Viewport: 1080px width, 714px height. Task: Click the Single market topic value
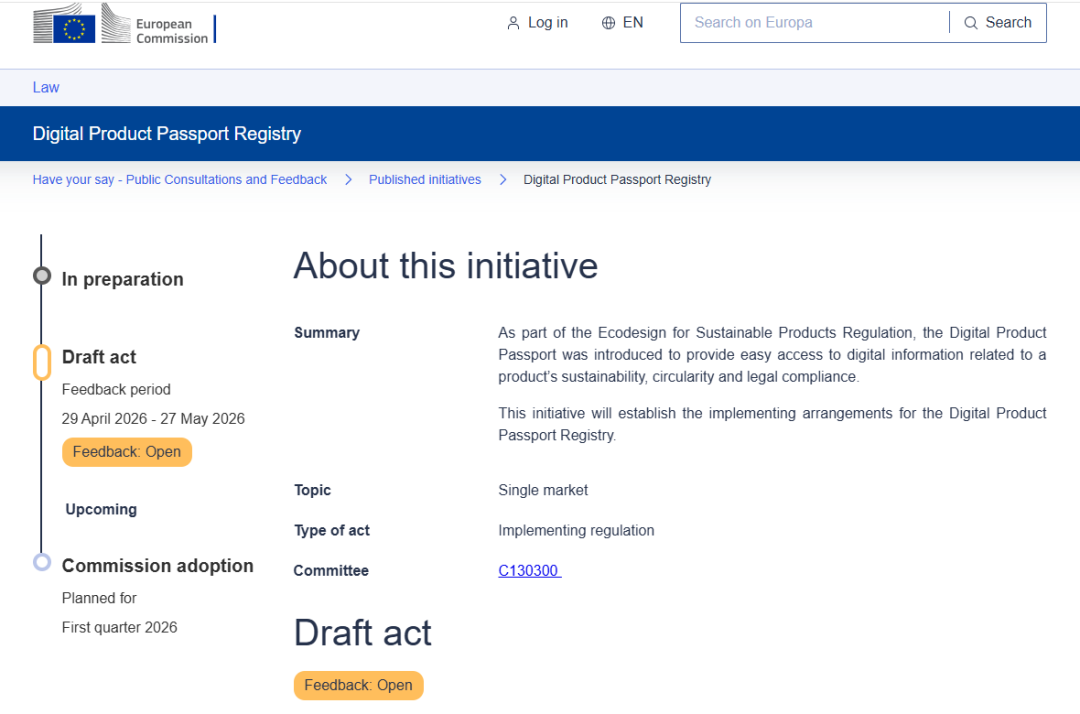[543, 490]
